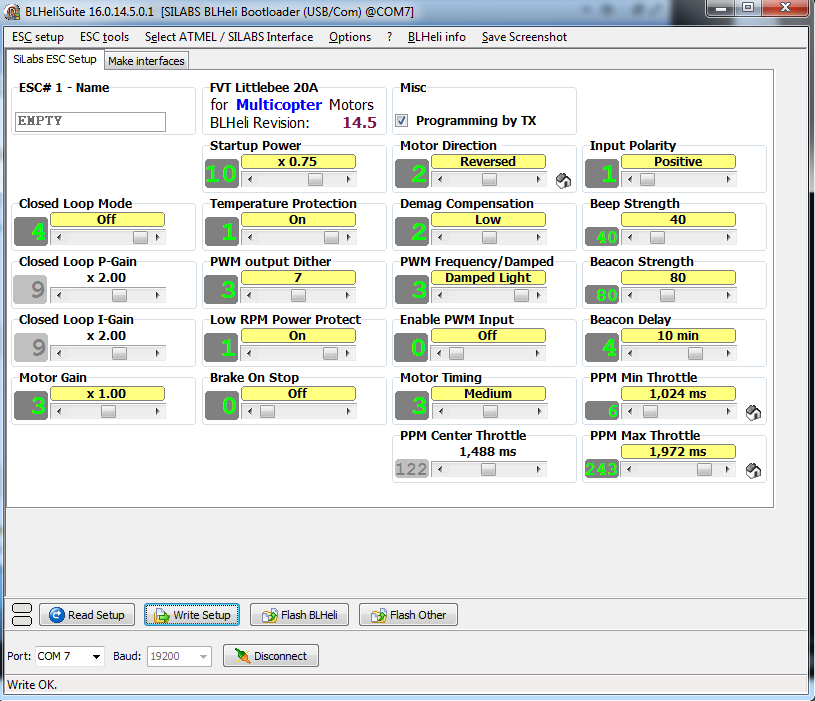Click the Beep Strength slider thumb
The width and height of the screenshot is (815, 701).
(658, 237)
